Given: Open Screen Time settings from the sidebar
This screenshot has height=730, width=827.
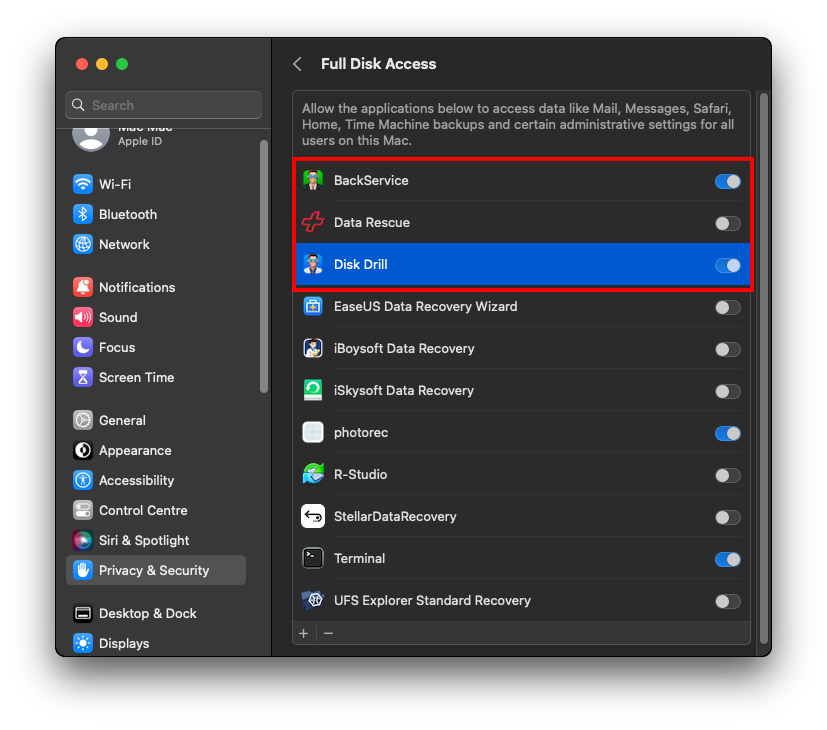Looking at the screenshot, I should click(134, 377).
